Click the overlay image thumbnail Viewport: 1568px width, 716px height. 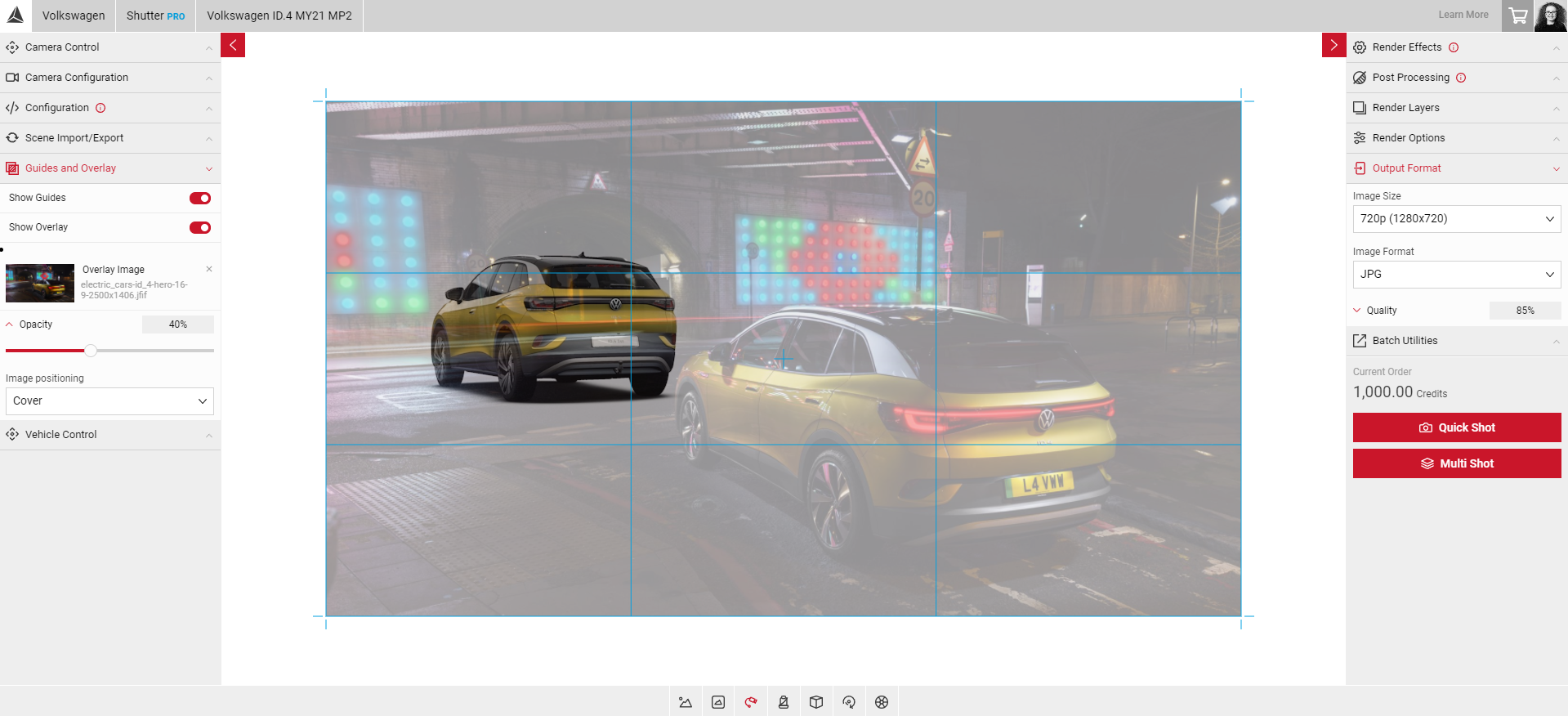point(40,284)
